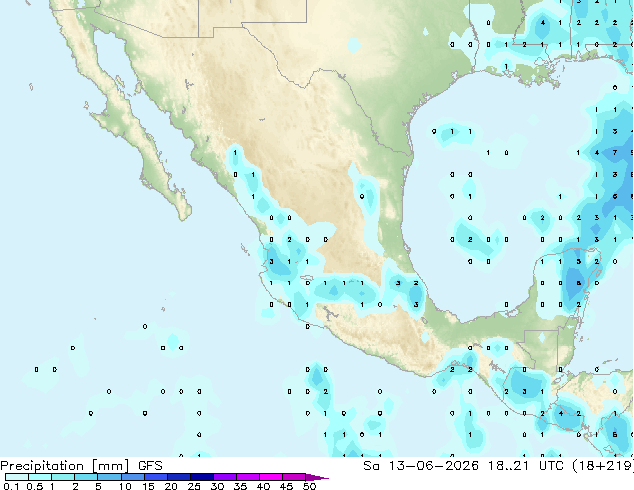Click the forecast offset '(18+219)'
The height and width of the screenshot is (490, 634).
[603, 466]
